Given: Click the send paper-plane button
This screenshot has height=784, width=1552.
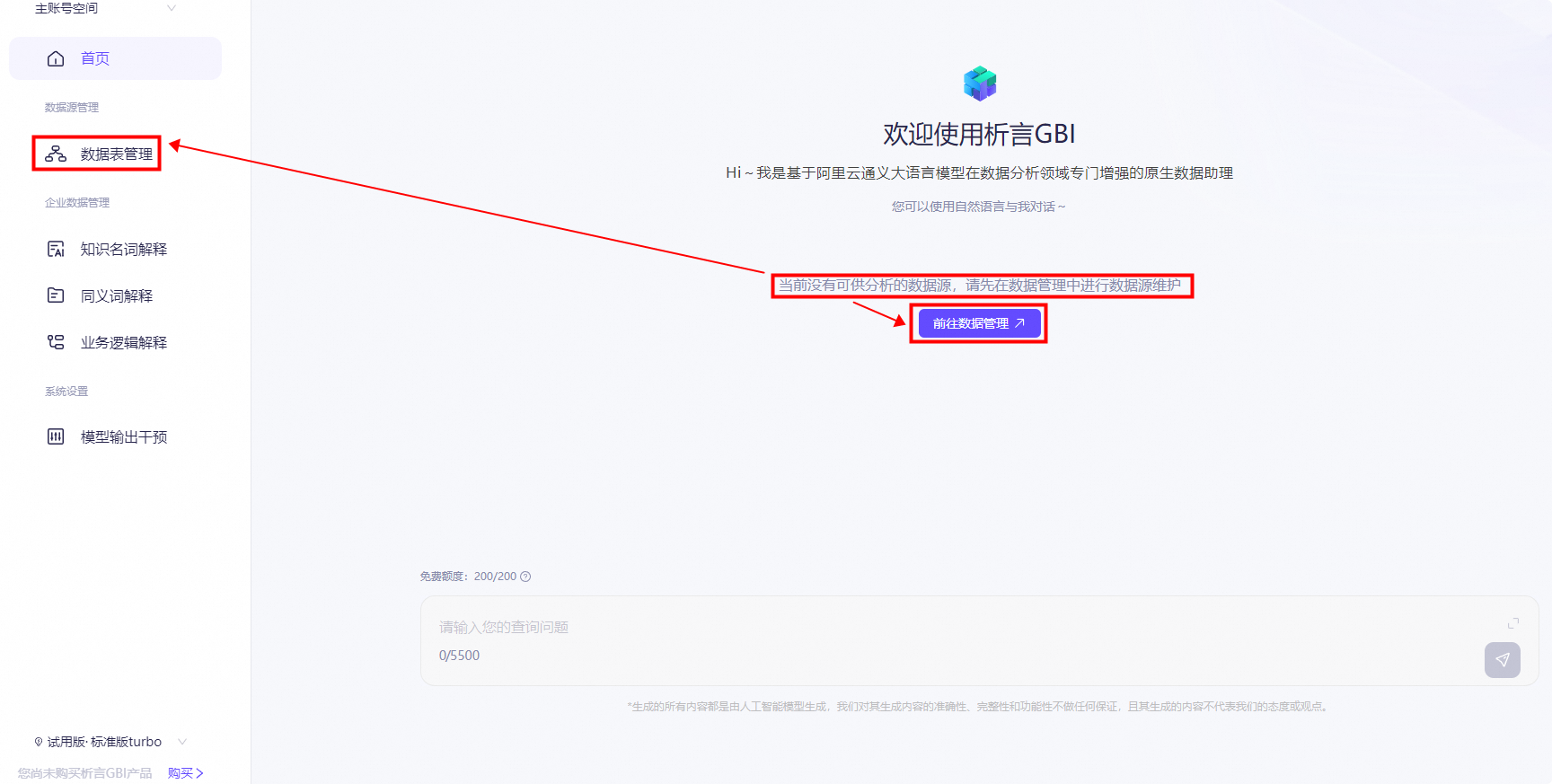Looking at the screenshot, I should 1503,660.
